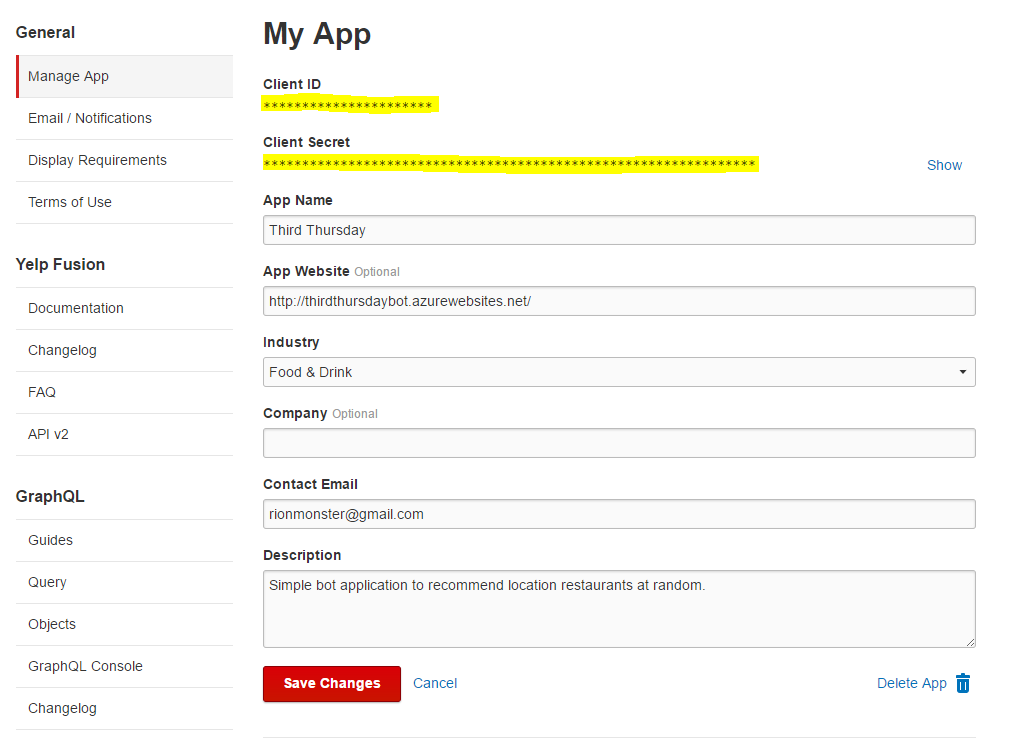Open Yelp Fusion Documentation
1010x744 pixels.
[x=124, y=308]
